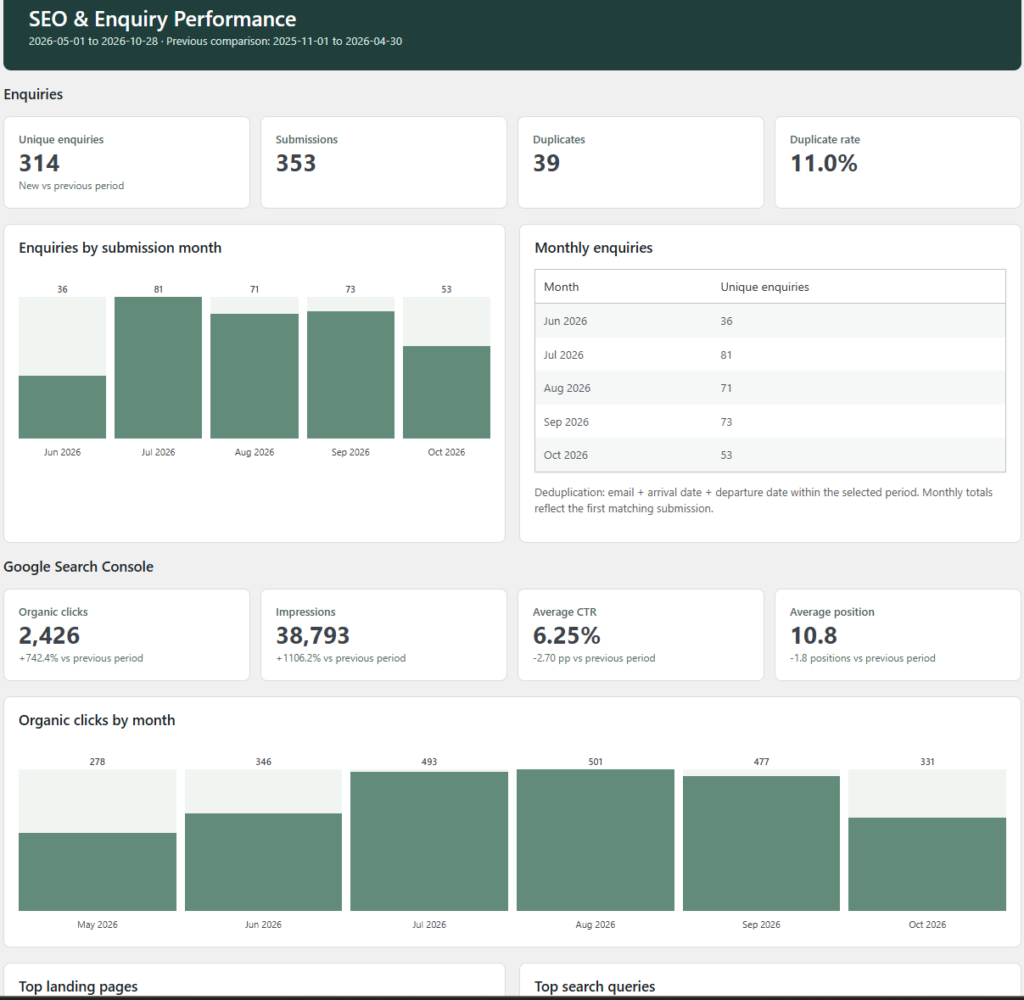Click the value 73 in the enquiries table

pyautogui.click(x=726, y=422)
